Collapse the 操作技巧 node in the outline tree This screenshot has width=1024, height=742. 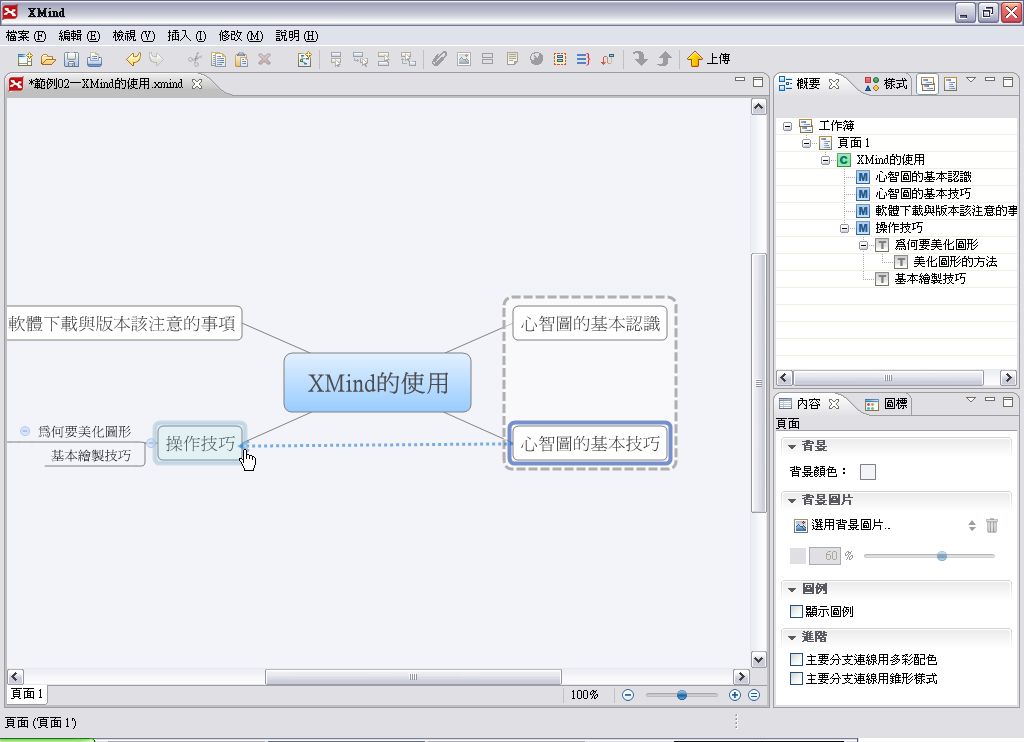point(844,228)
